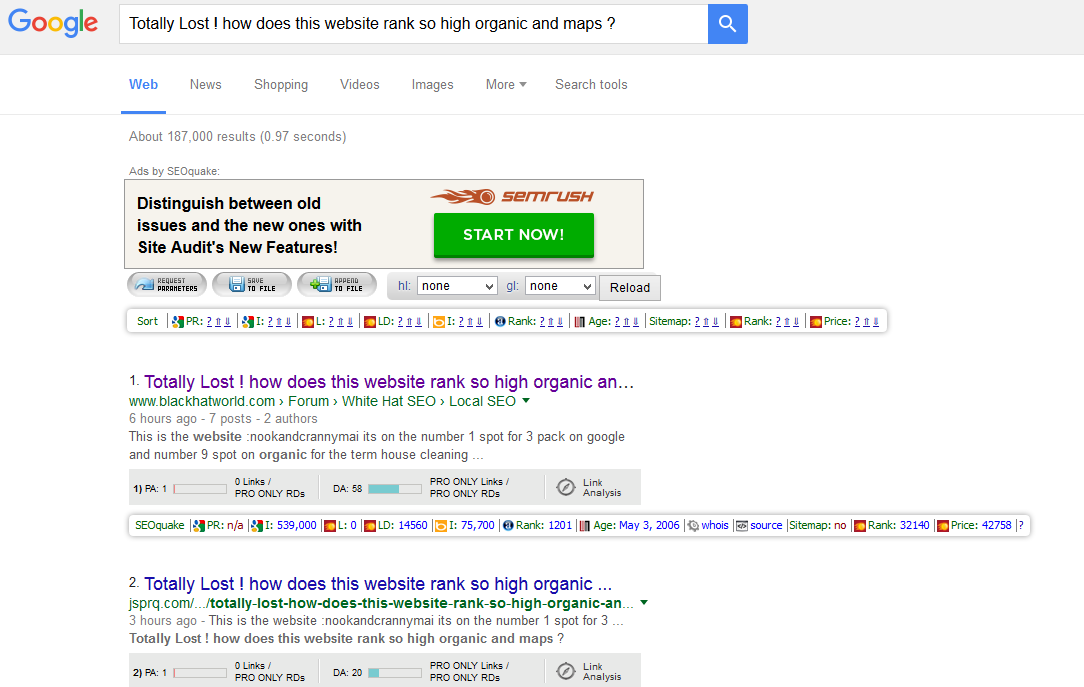Click the Rank: 32140 SEMrush value
The width and height of the screenshot is (1084, 687).
(x=915, y=525)
